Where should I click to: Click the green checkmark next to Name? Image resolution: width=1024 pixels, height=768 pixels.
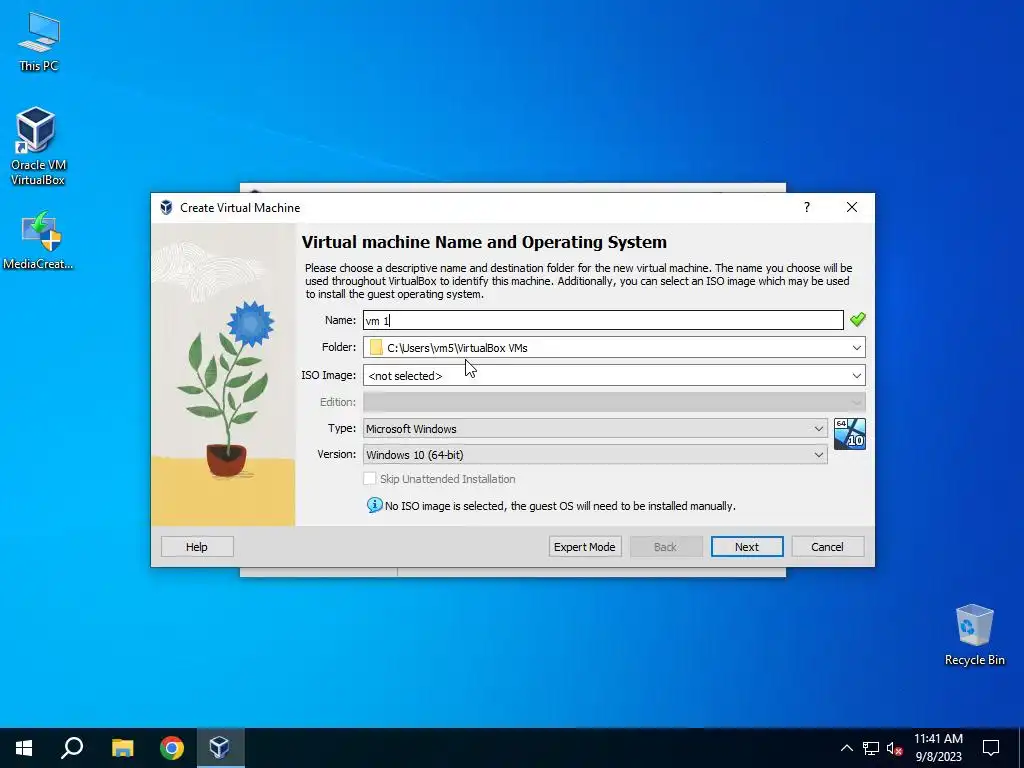click(x=857, y=319)
